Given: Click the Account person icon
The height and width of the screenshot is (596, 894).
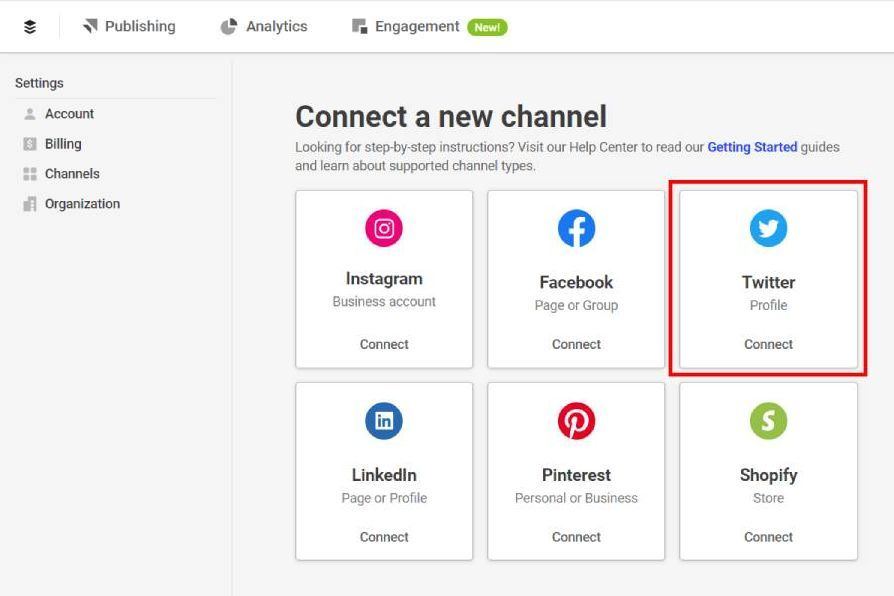Looking at the screenshot, I should click(x=30, y=114).
